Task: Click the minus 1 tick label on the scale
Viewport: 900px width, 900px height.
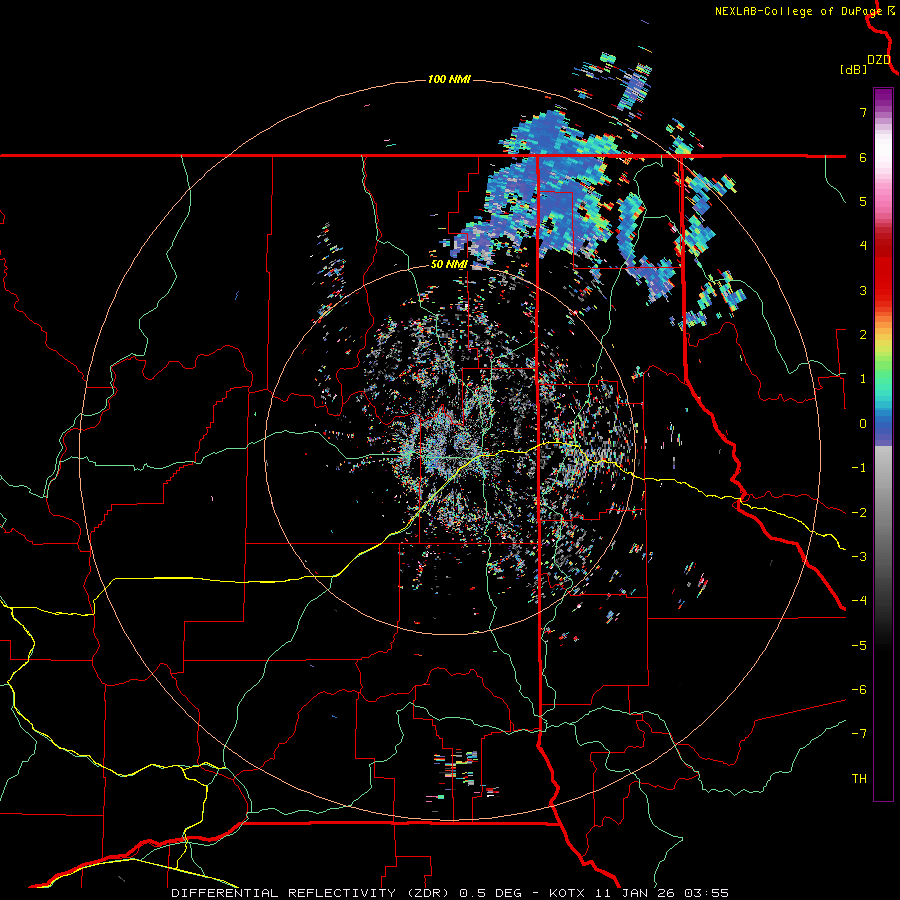Action: pyautogui.click(x=859, y=468)
